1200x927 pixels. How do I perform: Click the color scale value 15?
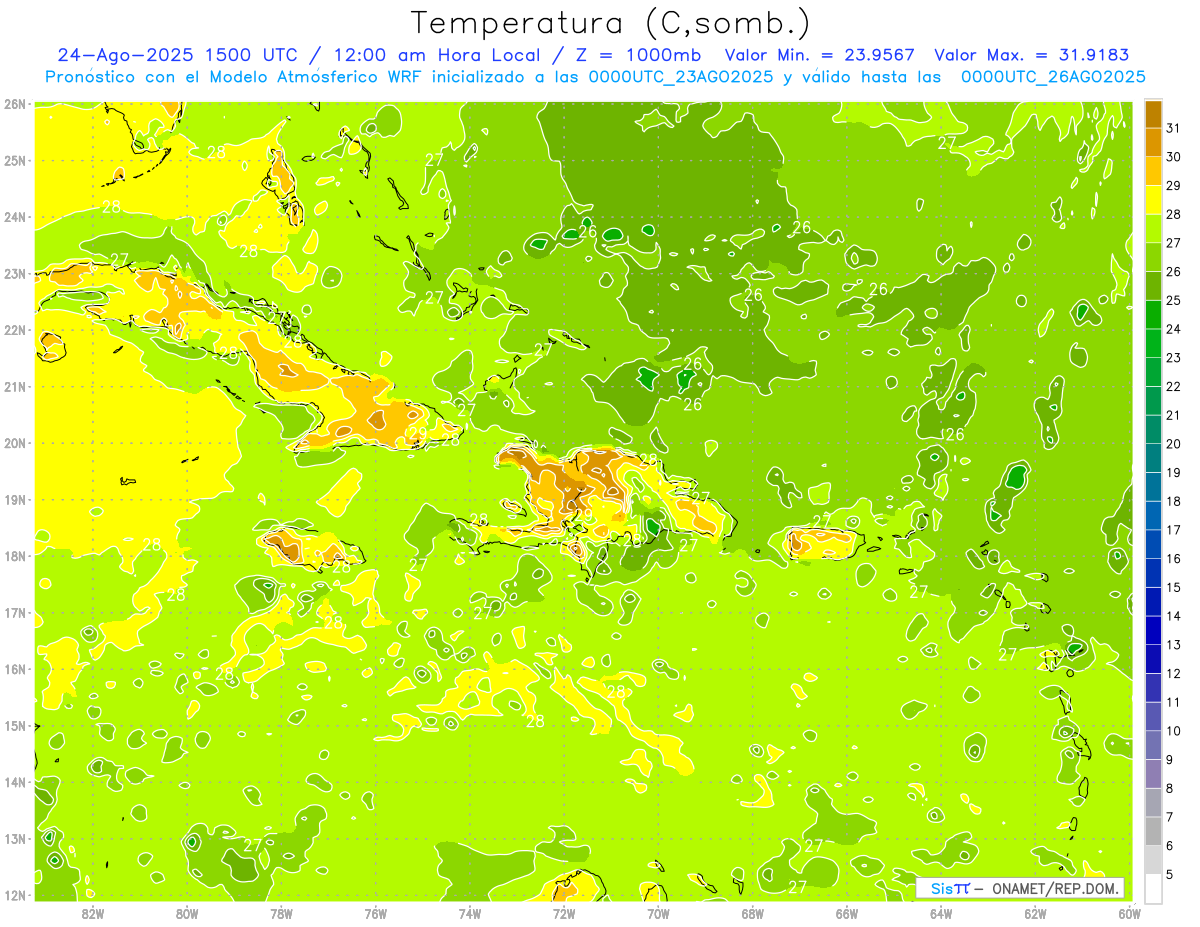click(1173, 588)
